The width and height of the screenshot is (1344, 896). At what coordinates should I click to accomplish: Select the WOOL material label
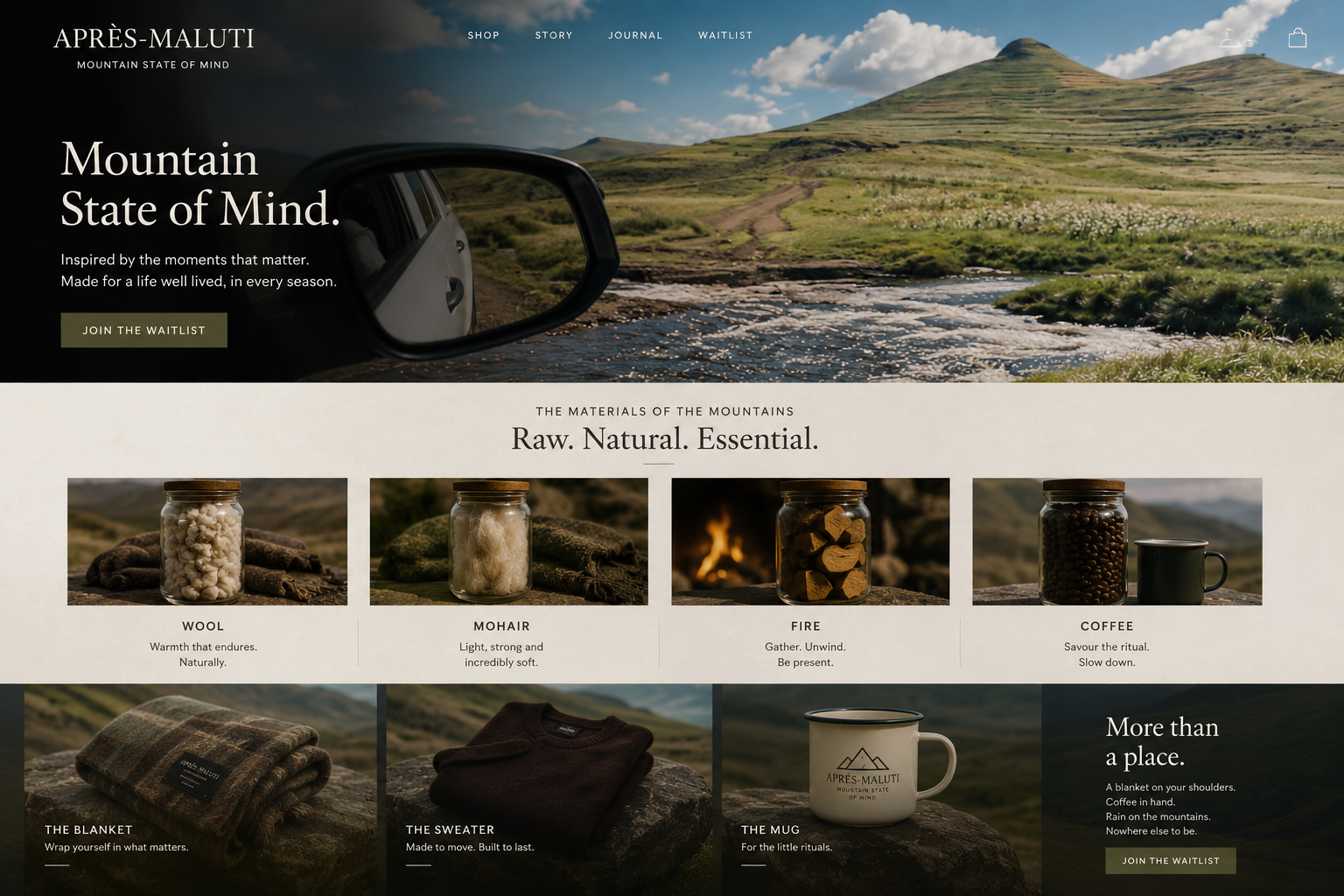coord(203,626)
